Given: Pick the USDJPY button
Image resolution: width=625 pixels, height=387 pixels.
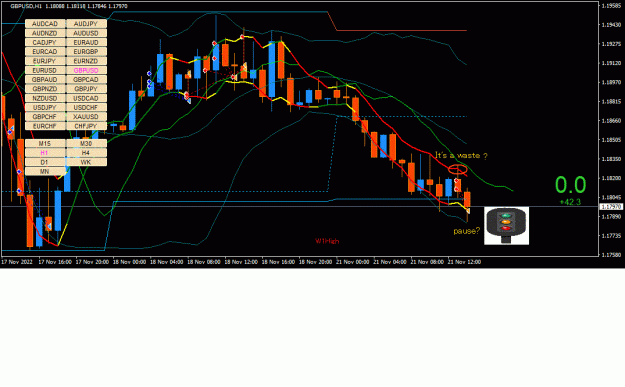Looking at the screenshot, I should coord(45,108).
